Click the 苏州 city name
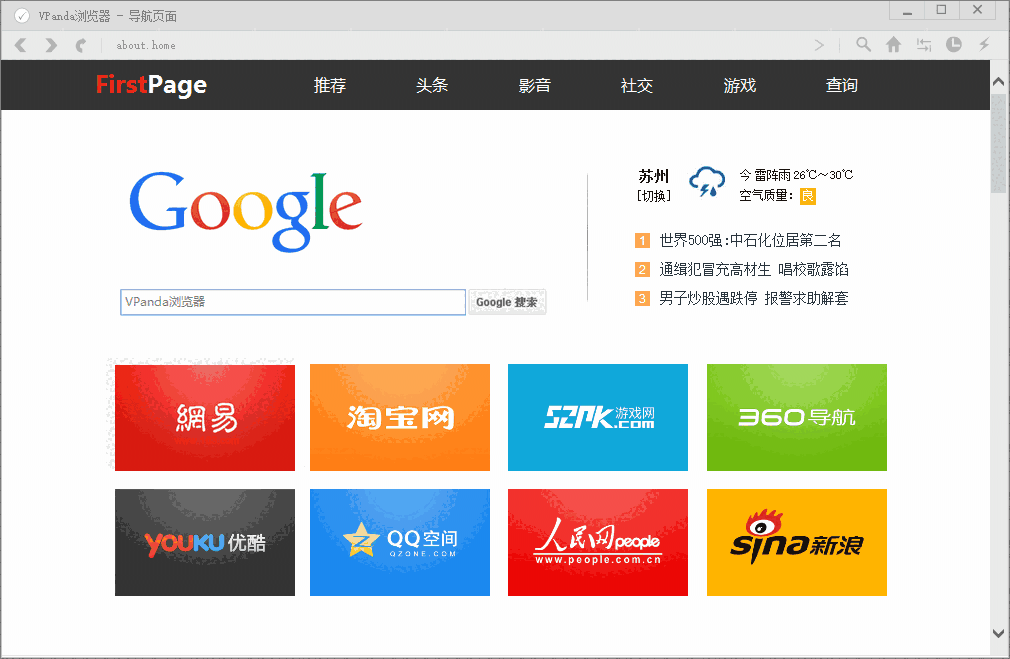Image resolution: width=1010 pixels, height=659 pixels. pos(654,176)
